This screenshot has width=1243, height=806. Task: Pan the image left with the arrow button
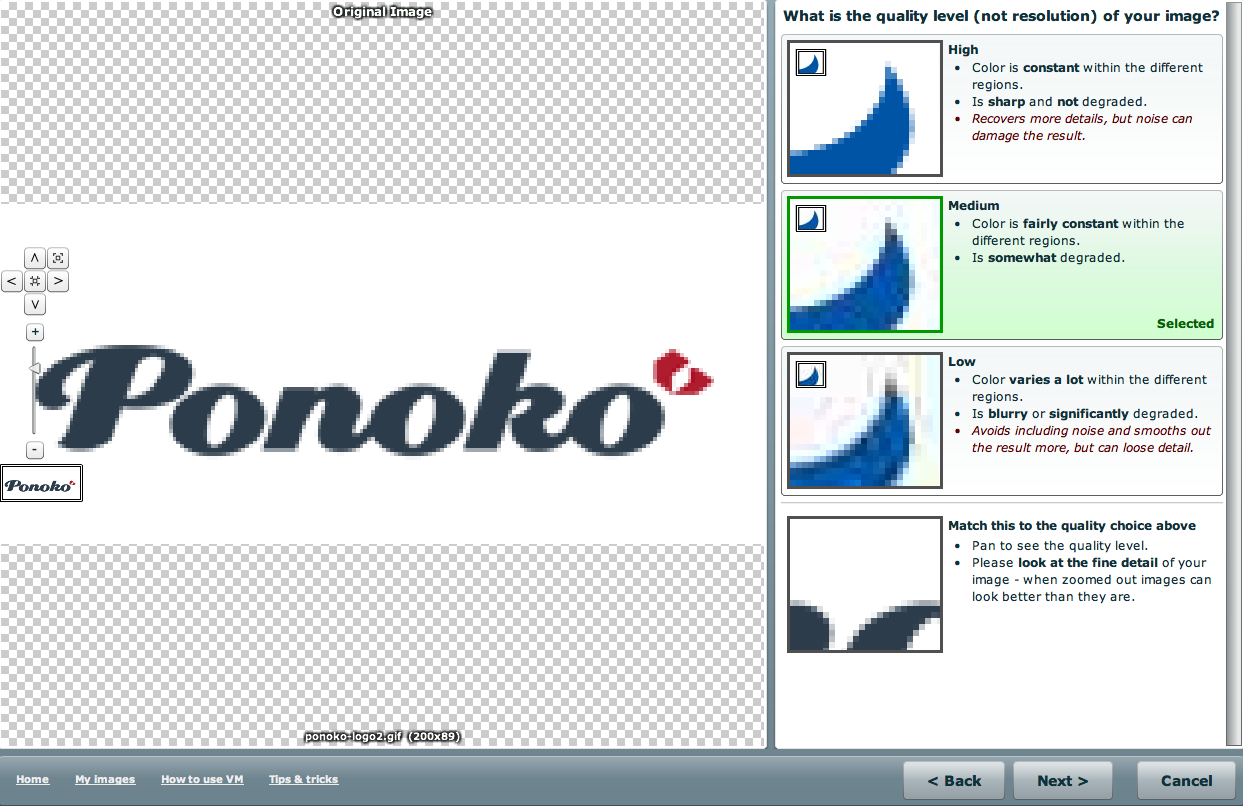pyautogui.click(x=12, y=281)
